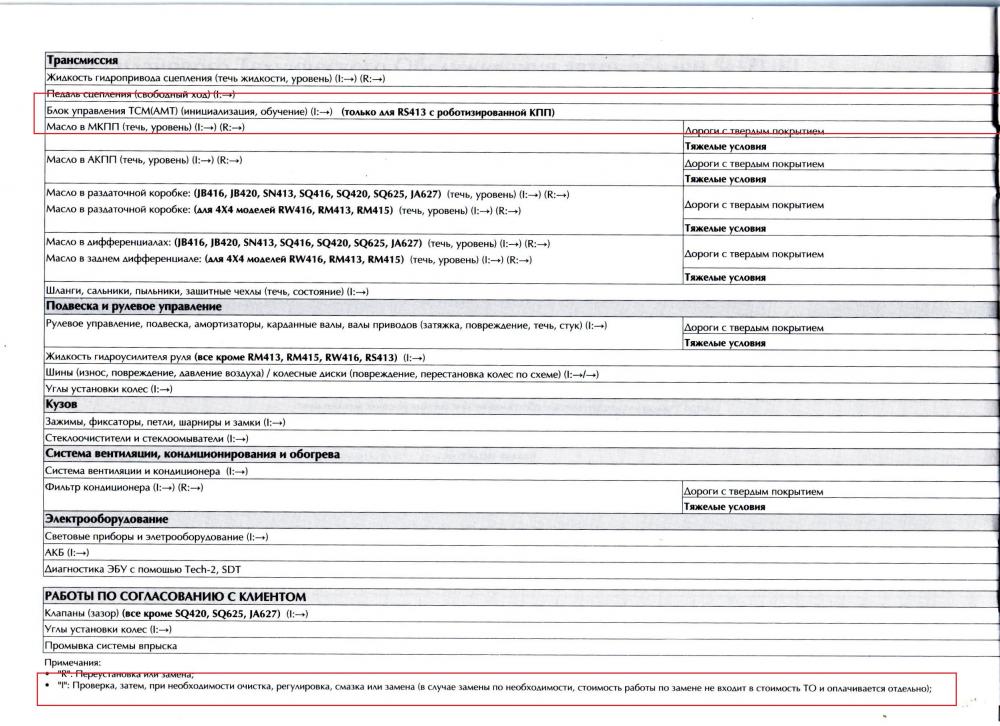1000x726 pixels.
Task: Select the "Фильтр кондиционера" row text
Action: [x=125, y=487]
